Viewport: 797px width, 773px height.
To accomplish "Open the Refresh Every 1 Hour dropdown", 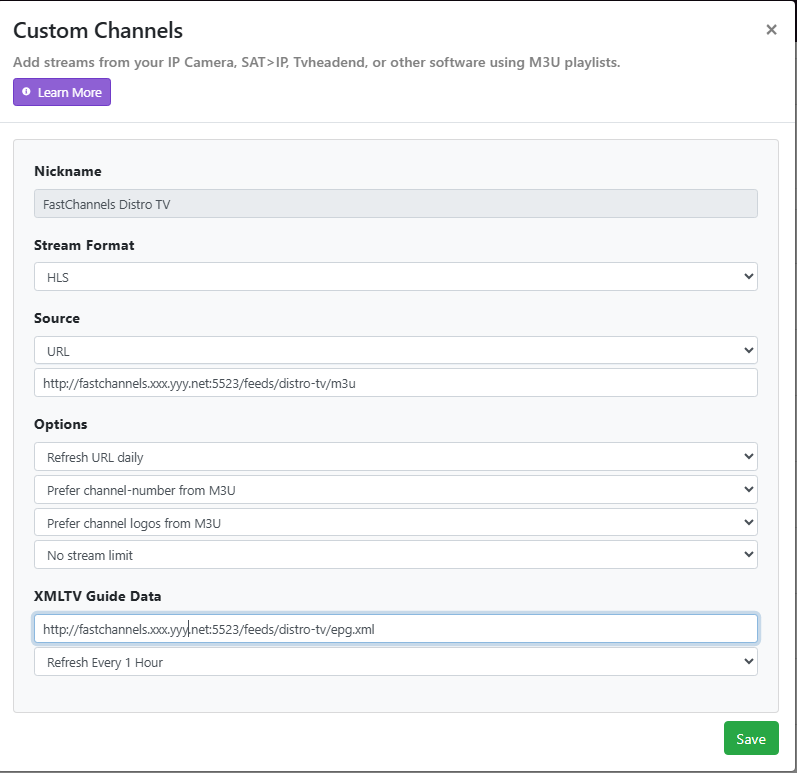I will pyautogui.click(x=395, y=662).
